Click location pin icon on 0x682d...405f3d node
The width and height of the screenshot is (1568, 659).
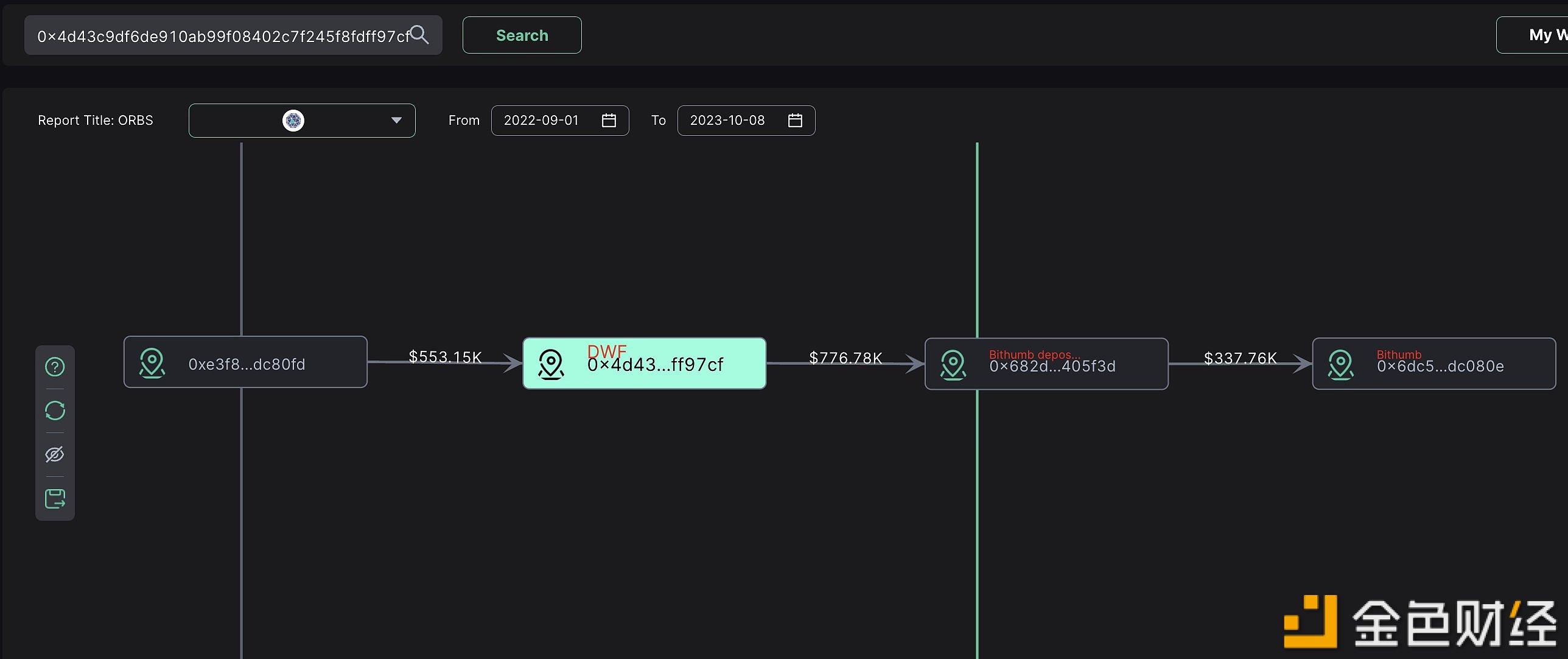click(953, 365)
